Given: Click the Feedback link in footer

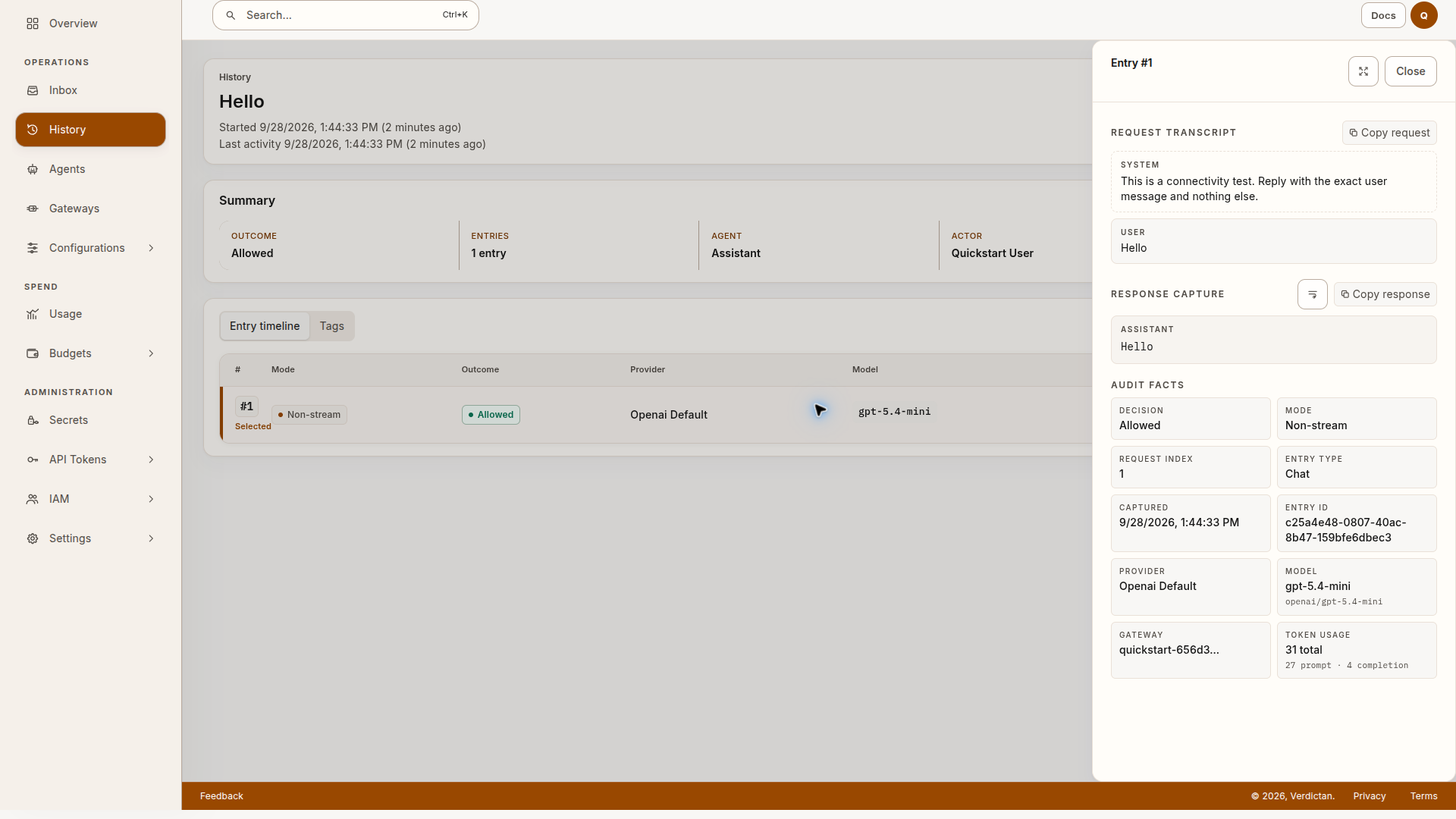Looking at the screenshot, I should pos(221,796).
